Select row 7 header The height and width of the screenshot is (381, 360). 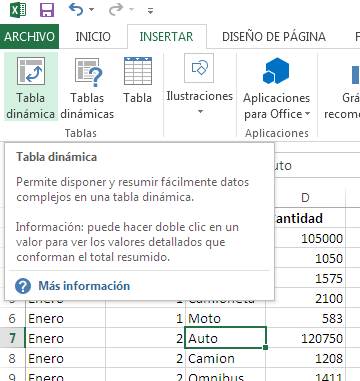point(12,338)
